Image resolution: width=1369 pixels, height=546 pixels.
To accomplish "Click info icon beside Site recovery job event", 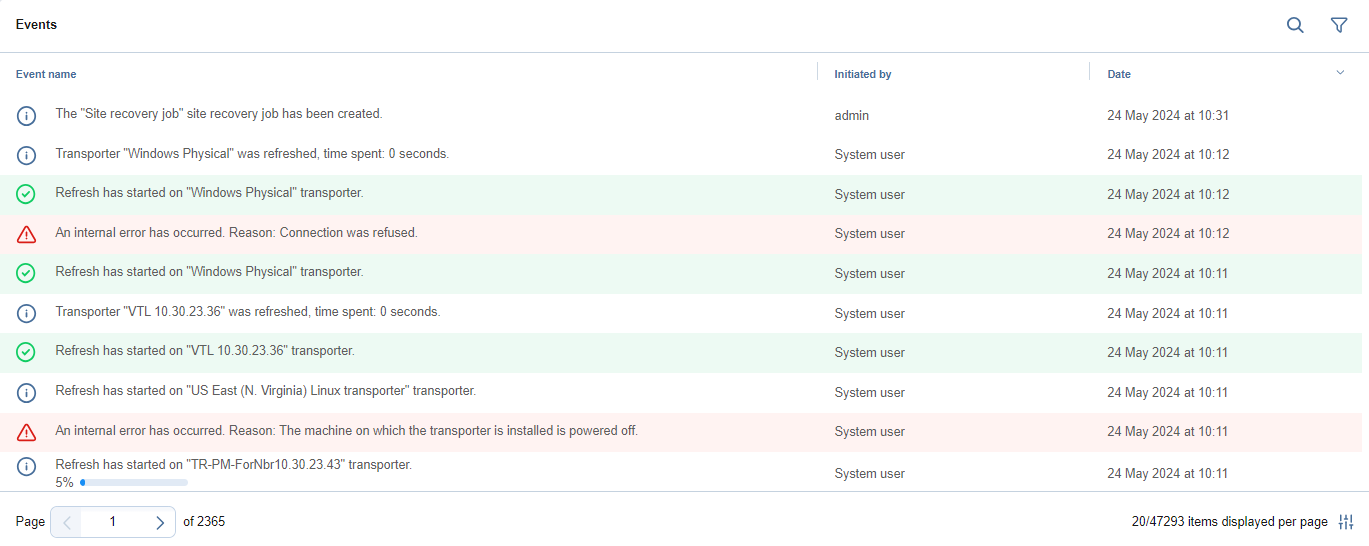I will click(27, 116).
